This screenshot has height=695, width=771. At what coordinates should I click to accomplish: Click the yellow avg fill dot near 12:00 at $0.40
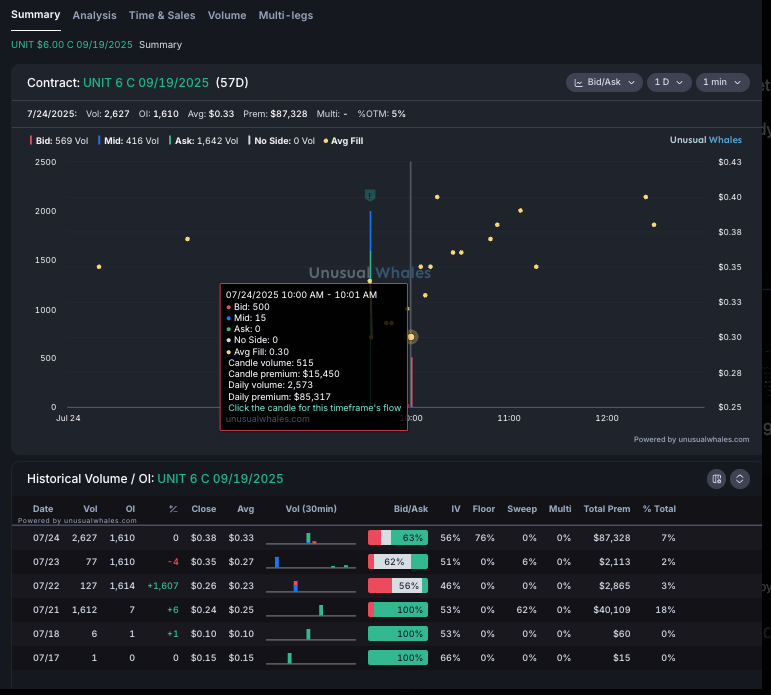tap(646, 197)
